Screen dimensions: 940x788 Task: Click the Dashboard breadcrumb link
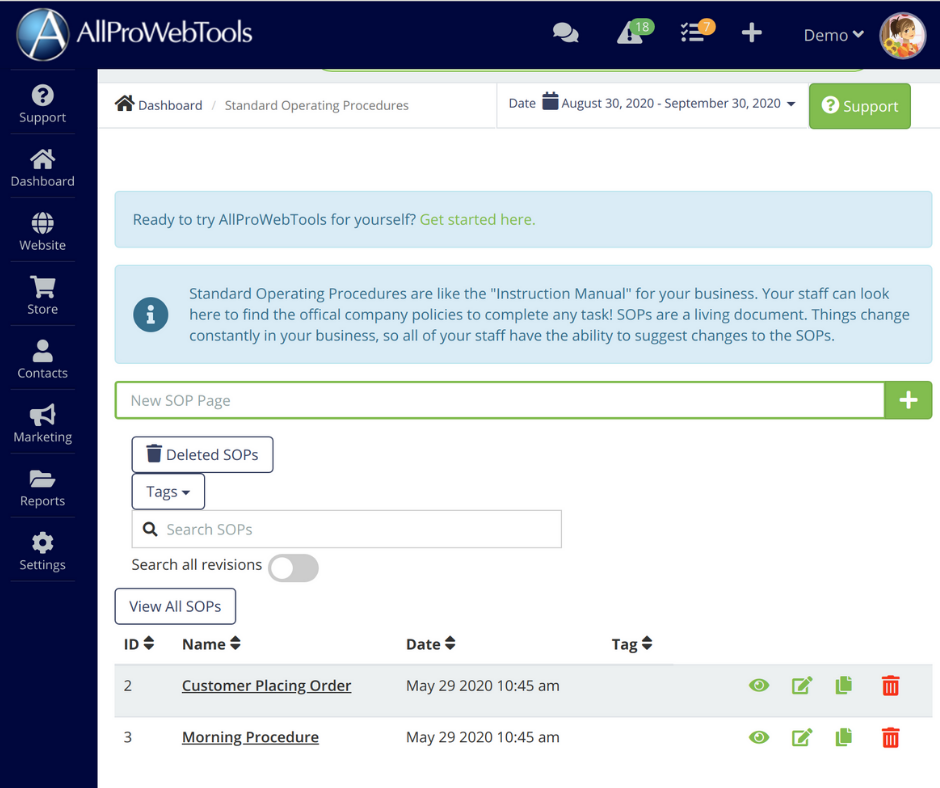pyautogui.click(x=170, y=106)
